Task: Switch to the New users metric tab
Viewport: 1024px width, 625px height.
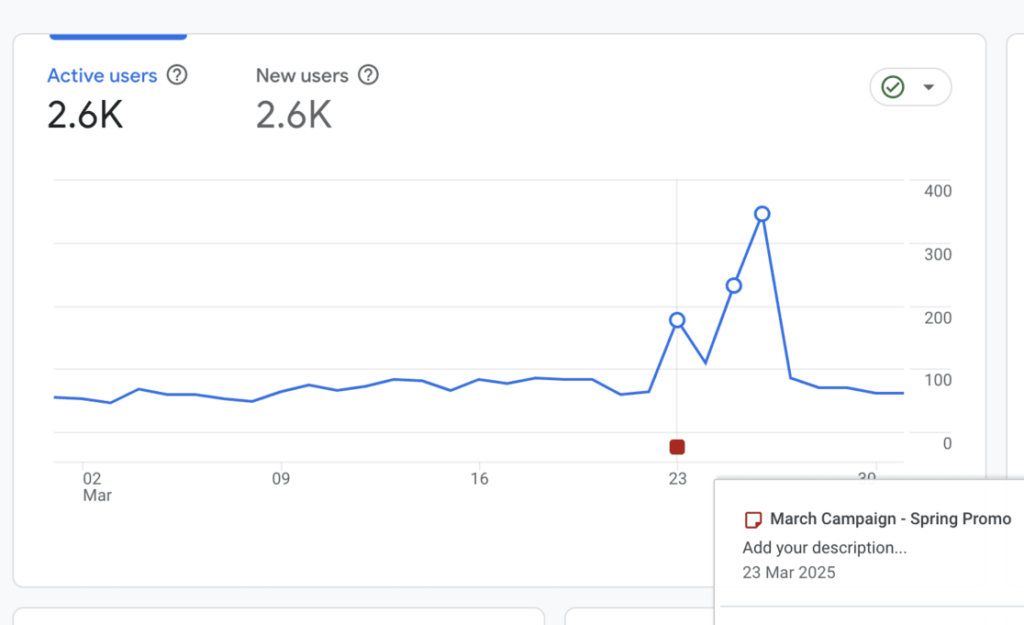Action: click(x=302, y=76)
